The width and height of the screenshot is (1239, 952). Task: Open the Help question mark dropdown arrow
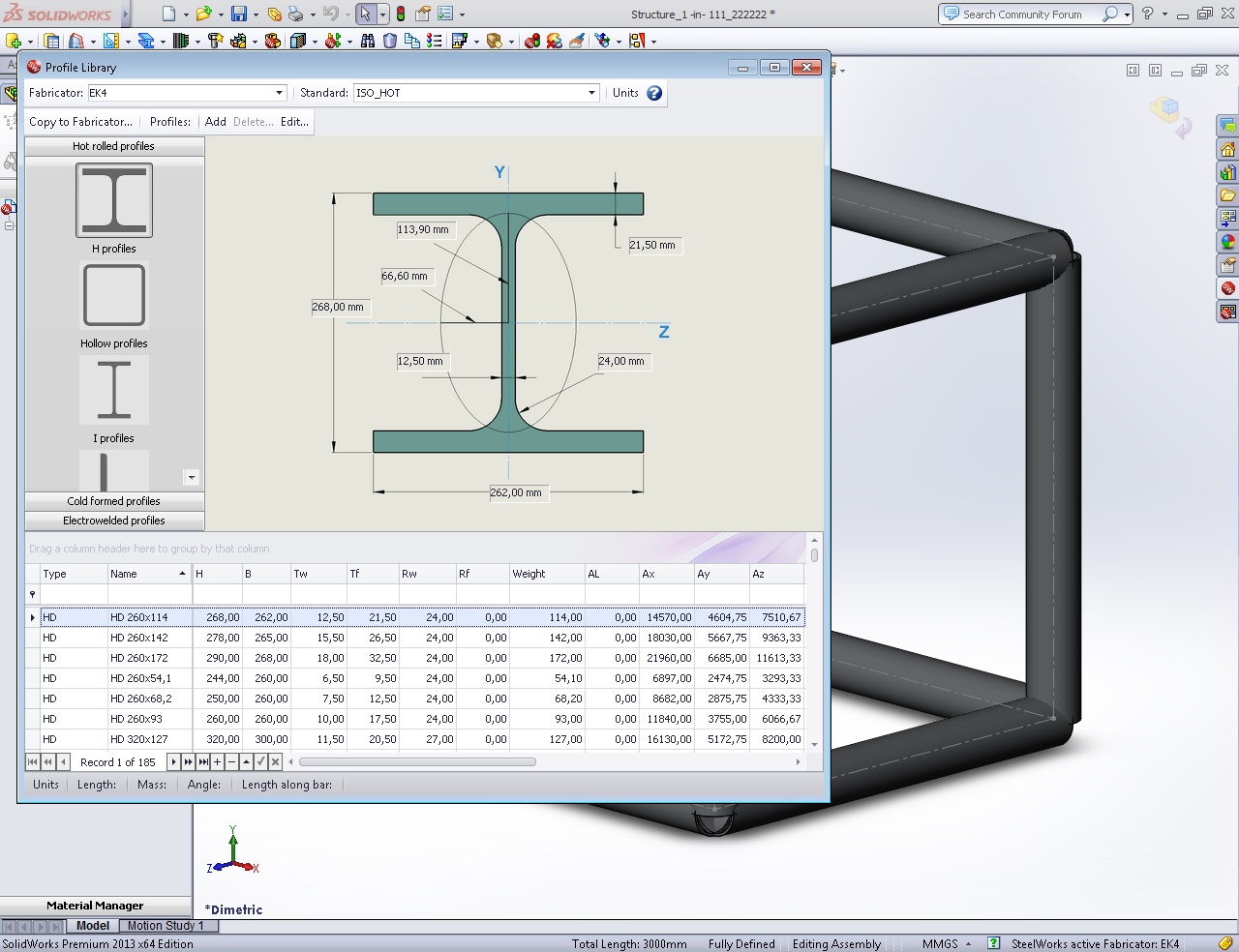pyautogui.click(x=1164, y=15)
